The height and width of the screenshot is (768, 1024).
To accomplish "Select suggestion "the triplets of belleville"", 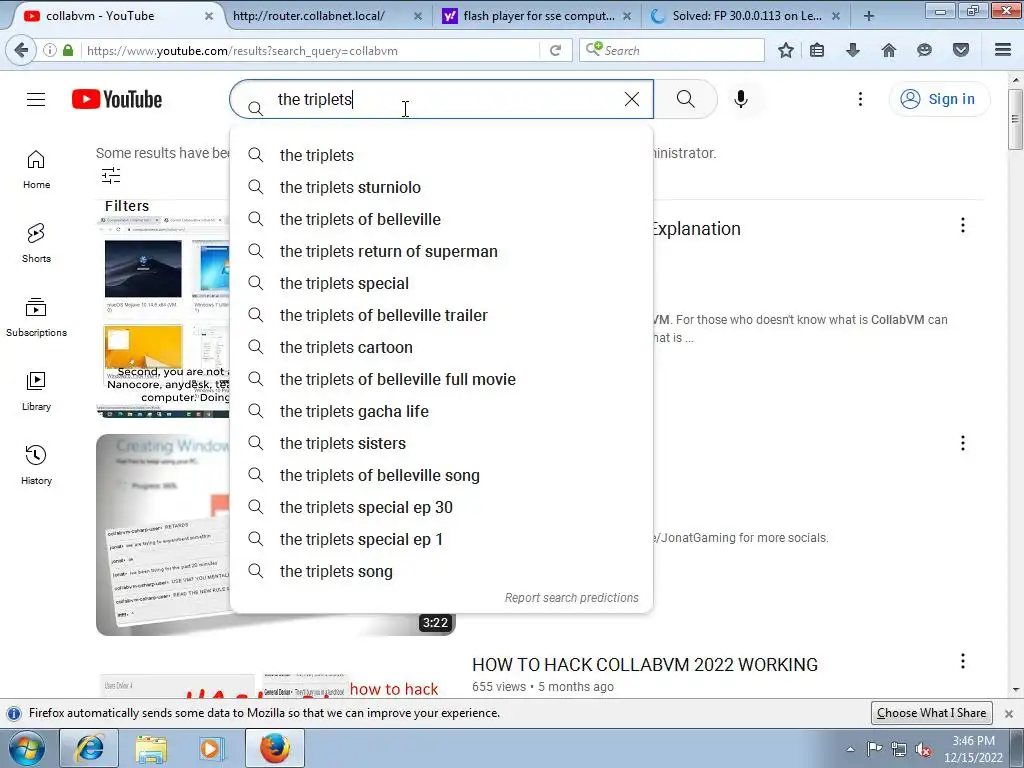I will tap(441, 219).
